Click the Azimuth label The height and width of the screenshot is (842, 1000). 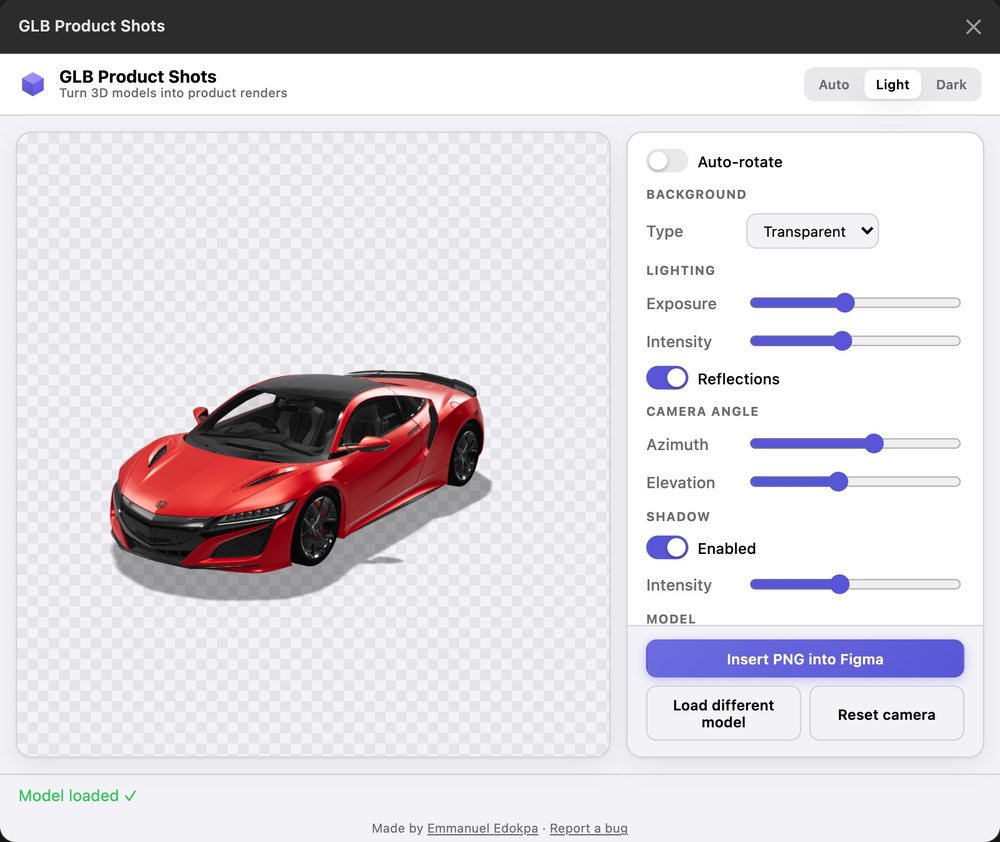pos(677,444)
